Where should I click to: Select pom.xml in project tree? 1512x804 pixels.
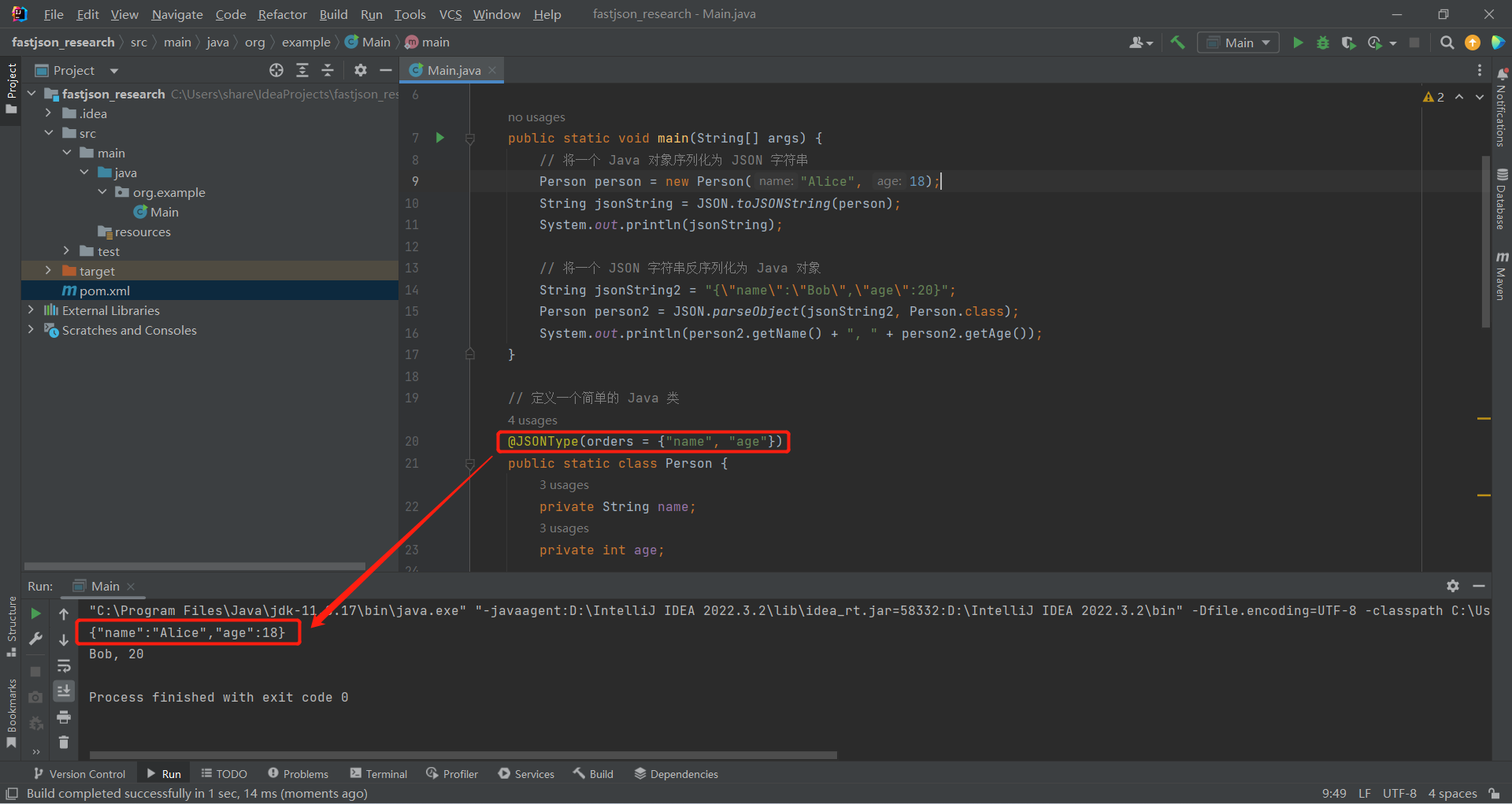coord(104,291)
